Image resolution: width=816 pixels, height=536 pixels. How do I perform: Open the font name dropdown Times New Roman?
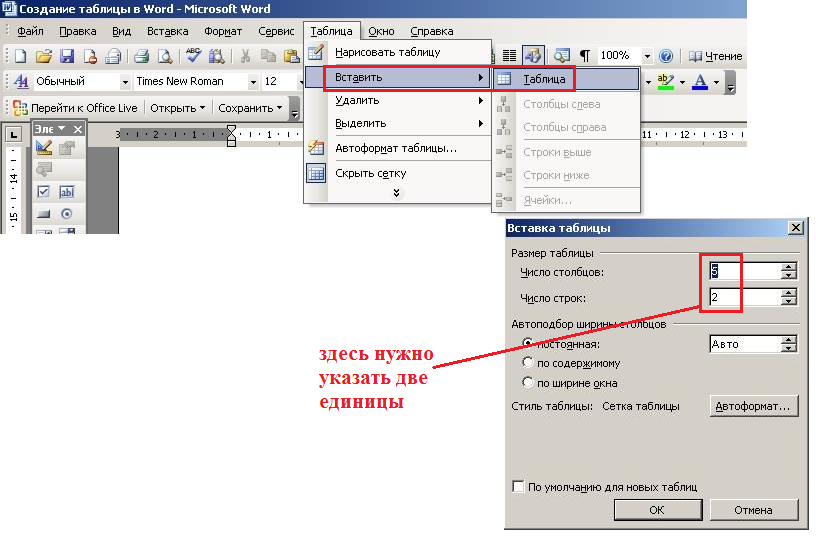point(252,81)
